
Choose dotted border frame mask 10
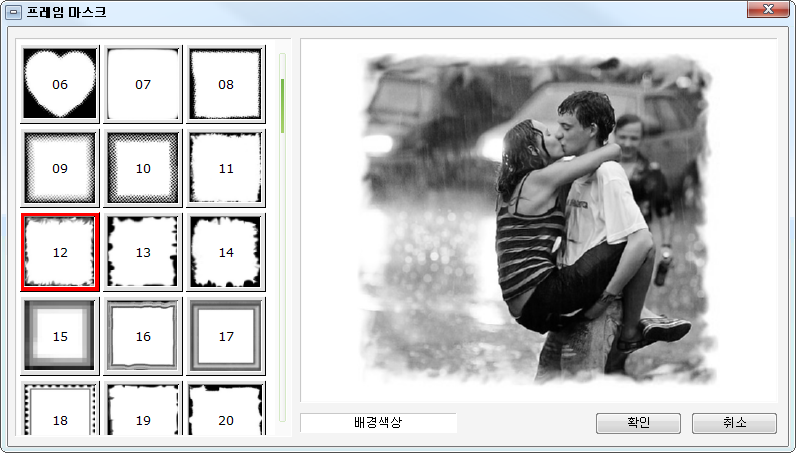tap(143, 168)
